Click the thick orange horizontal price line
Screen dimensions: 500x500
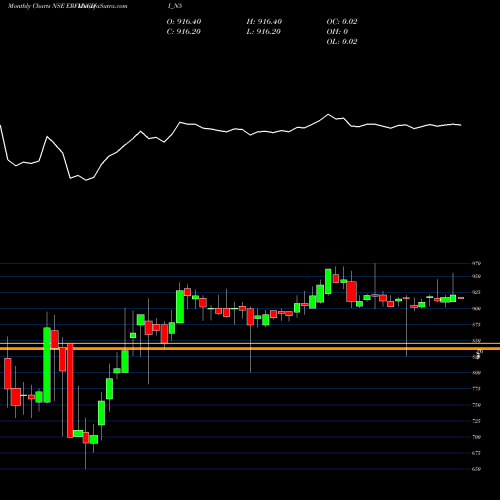point(250,348)
